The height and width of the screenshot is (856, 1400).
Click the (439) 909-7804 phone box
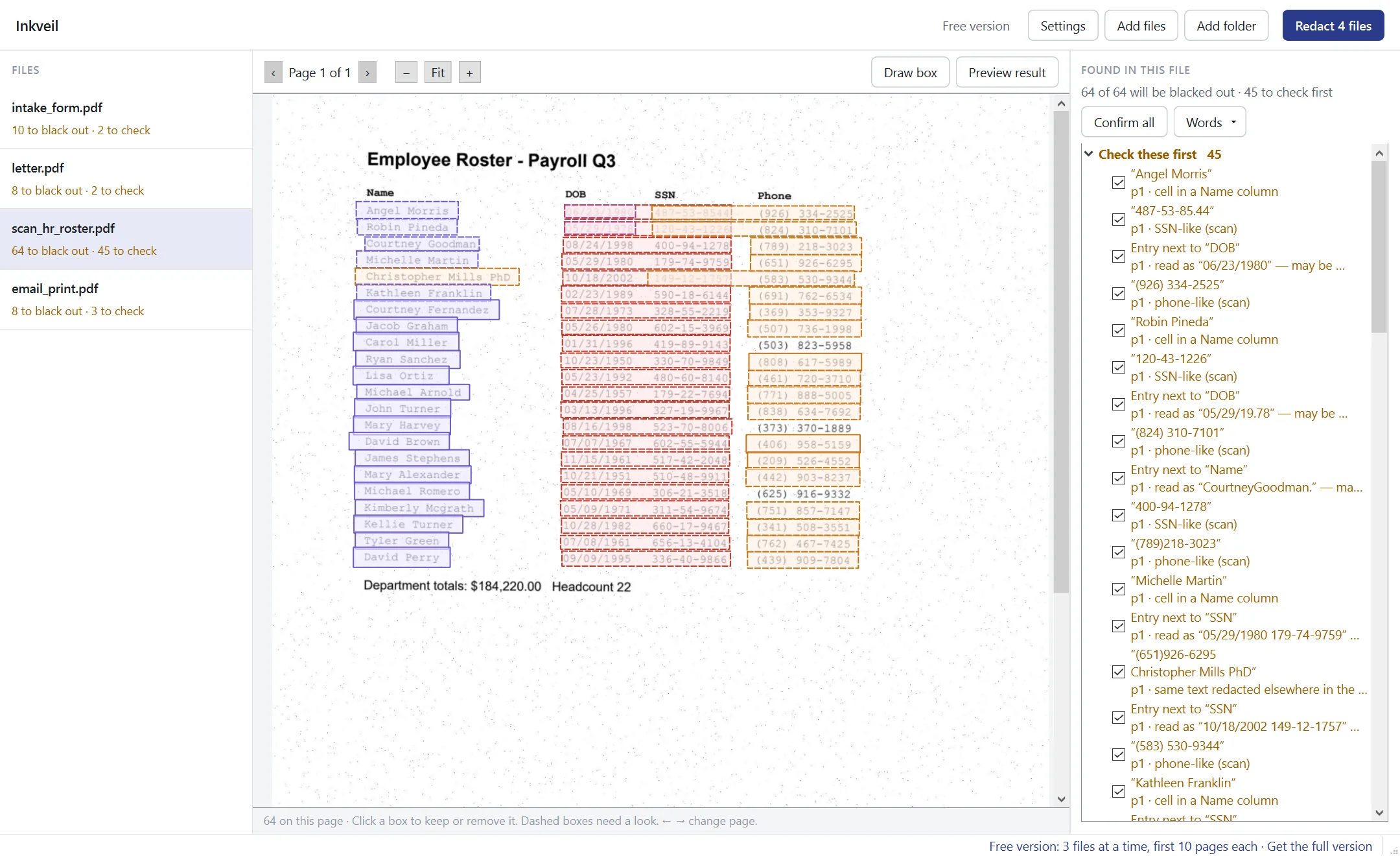coord(803,560)
